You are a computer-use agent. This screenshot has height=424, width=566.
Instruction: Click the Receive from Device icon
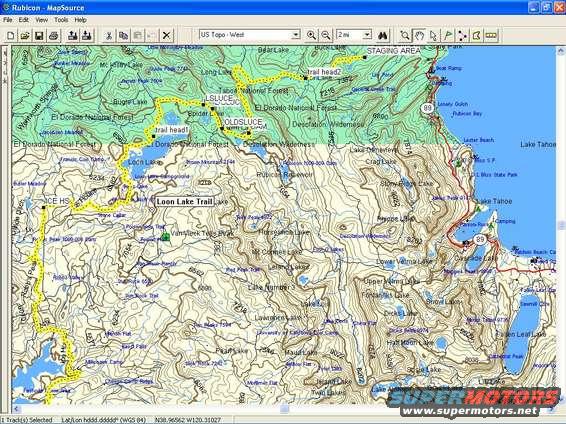[x=87, y=35]
